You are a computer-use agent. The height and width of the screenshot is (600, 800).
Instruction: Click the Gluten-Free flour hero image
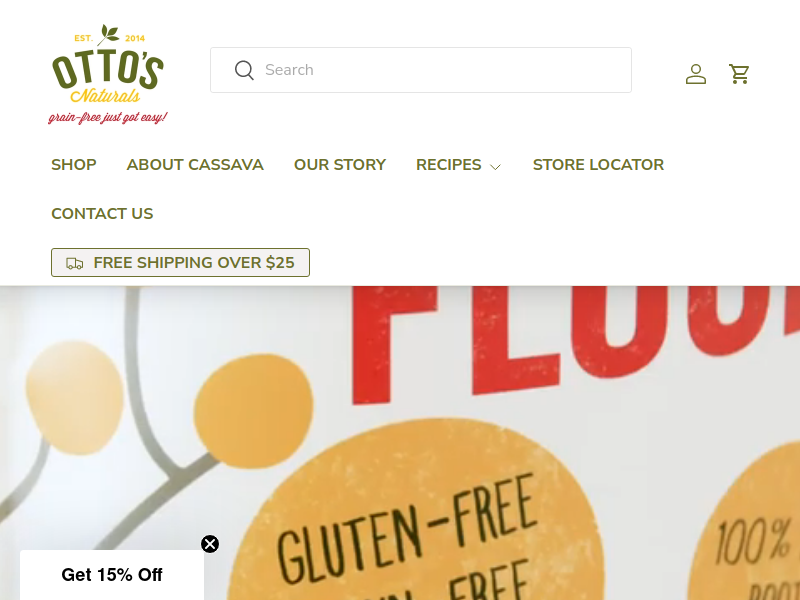400,443
